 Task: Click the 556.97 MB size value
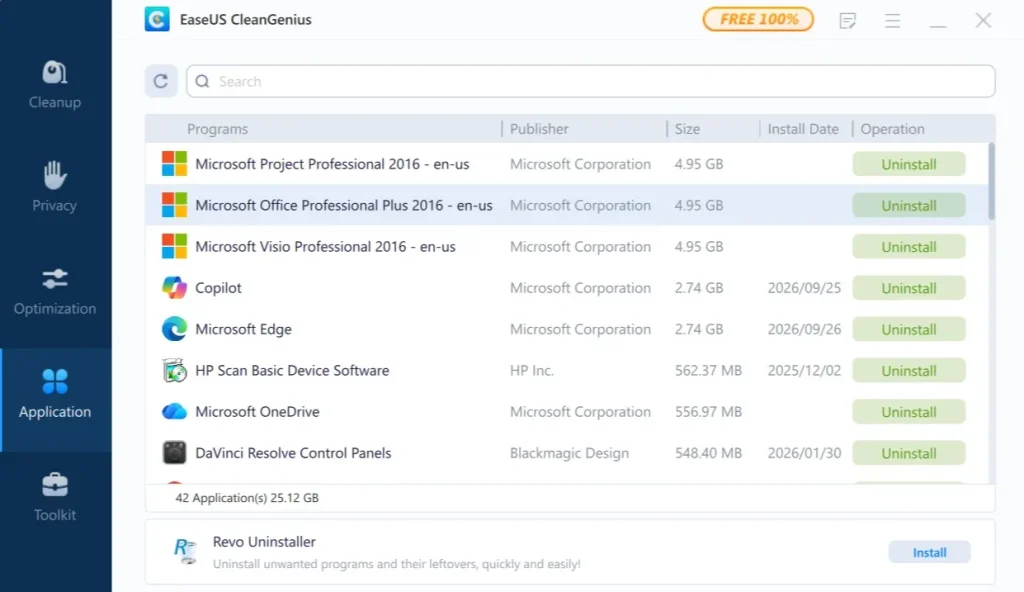(708, 412)
